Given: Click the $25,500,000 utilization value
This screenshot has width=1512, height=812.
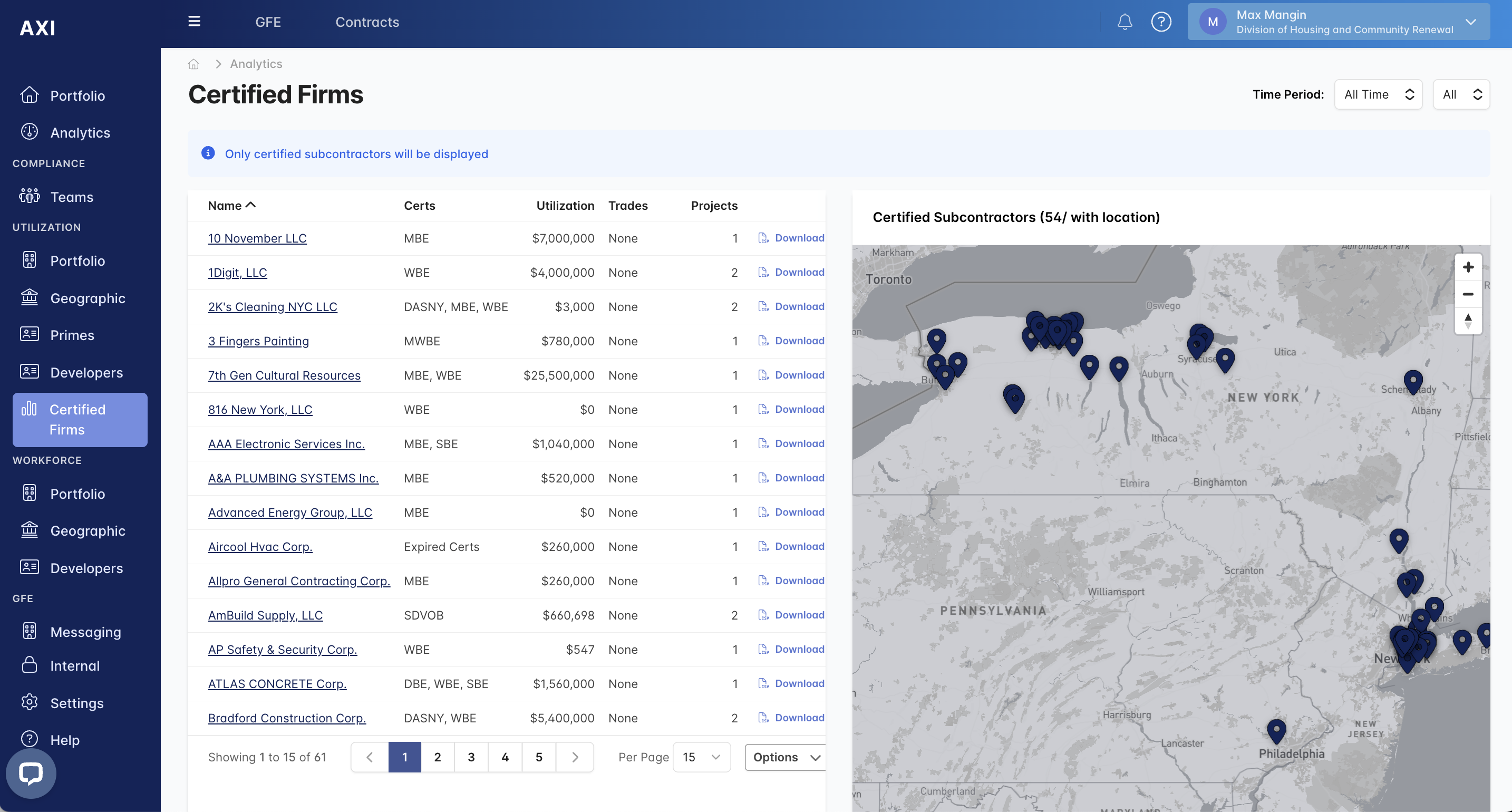Looking at the screenshot, I should click(x=559, y=375).
